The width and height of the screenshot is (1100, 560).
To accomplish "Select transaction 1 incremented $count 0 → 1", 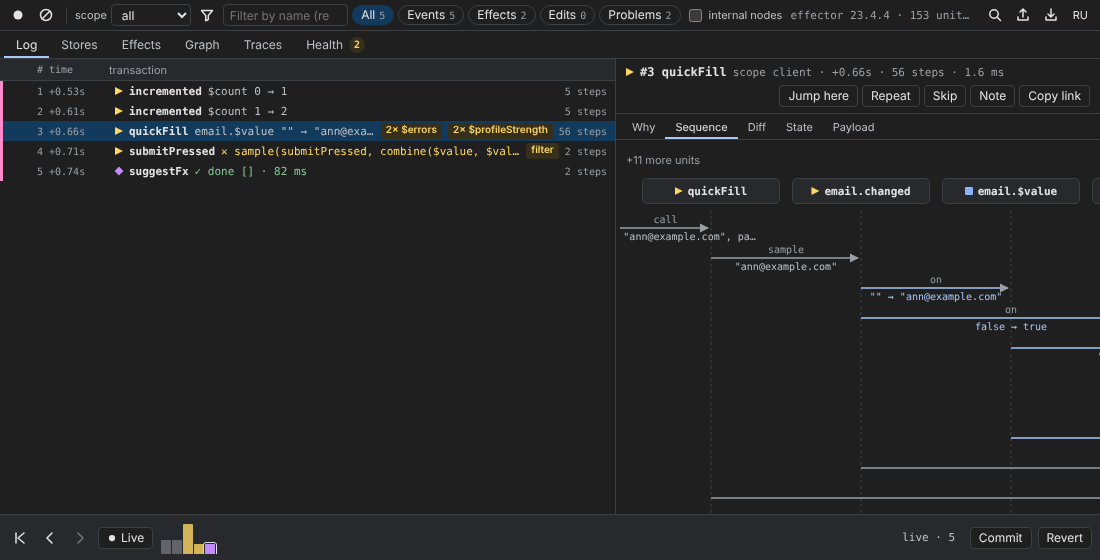I will 307,91.
